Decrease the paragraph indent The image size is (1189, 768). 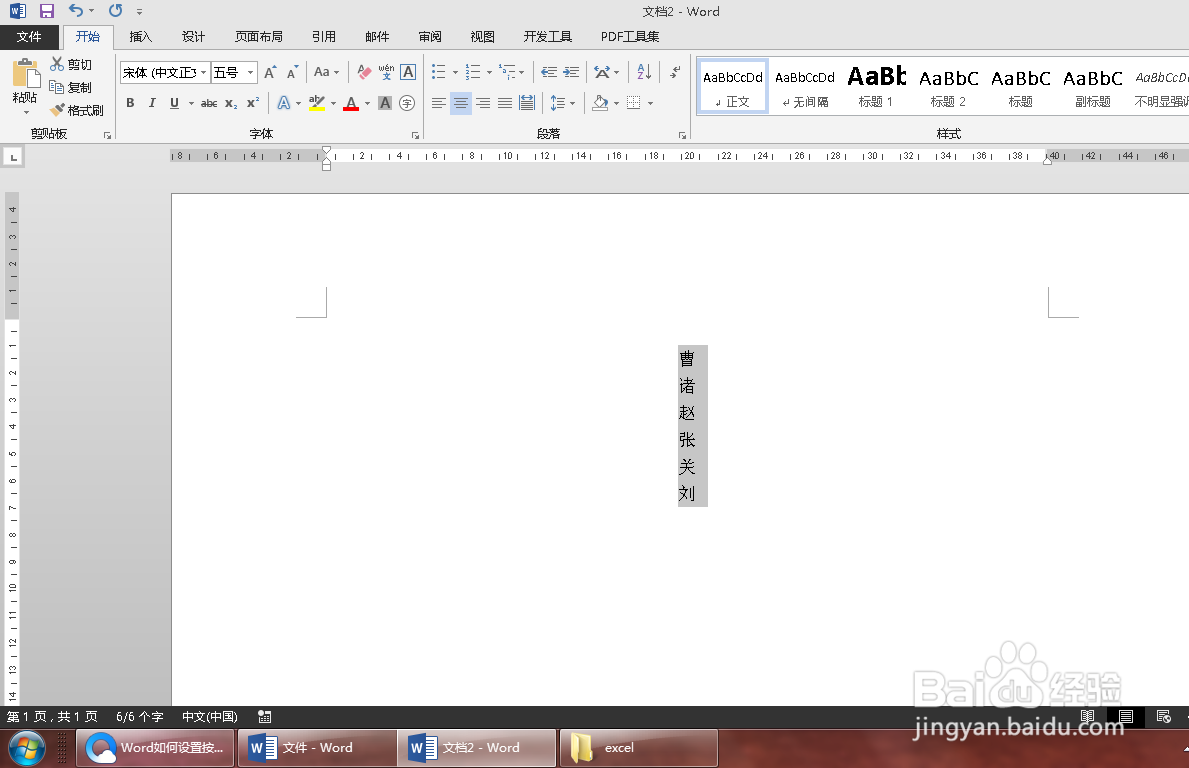(549, 72)
